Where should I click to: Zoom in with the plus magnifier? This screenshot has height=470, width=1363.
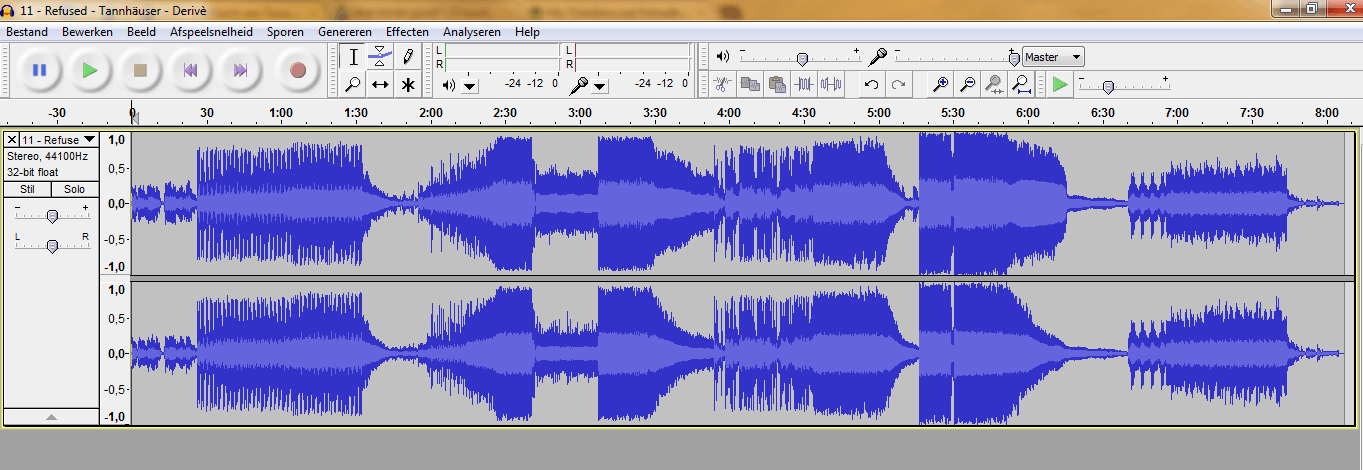click(939, 85)
